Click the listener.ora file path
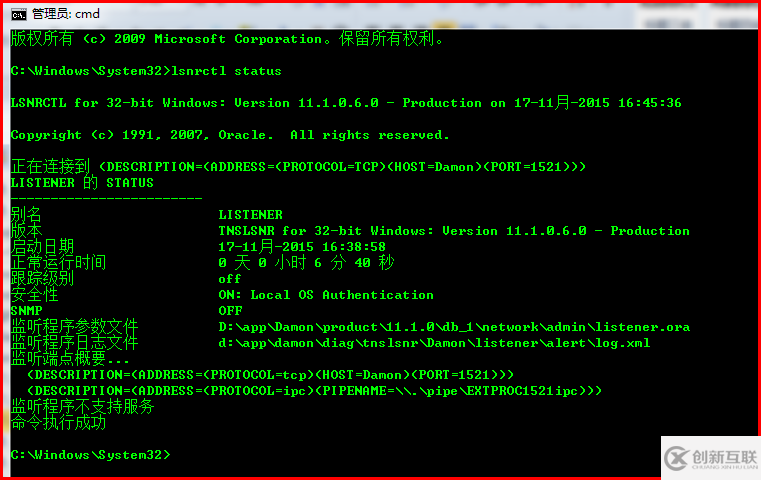 coord(454,327)
